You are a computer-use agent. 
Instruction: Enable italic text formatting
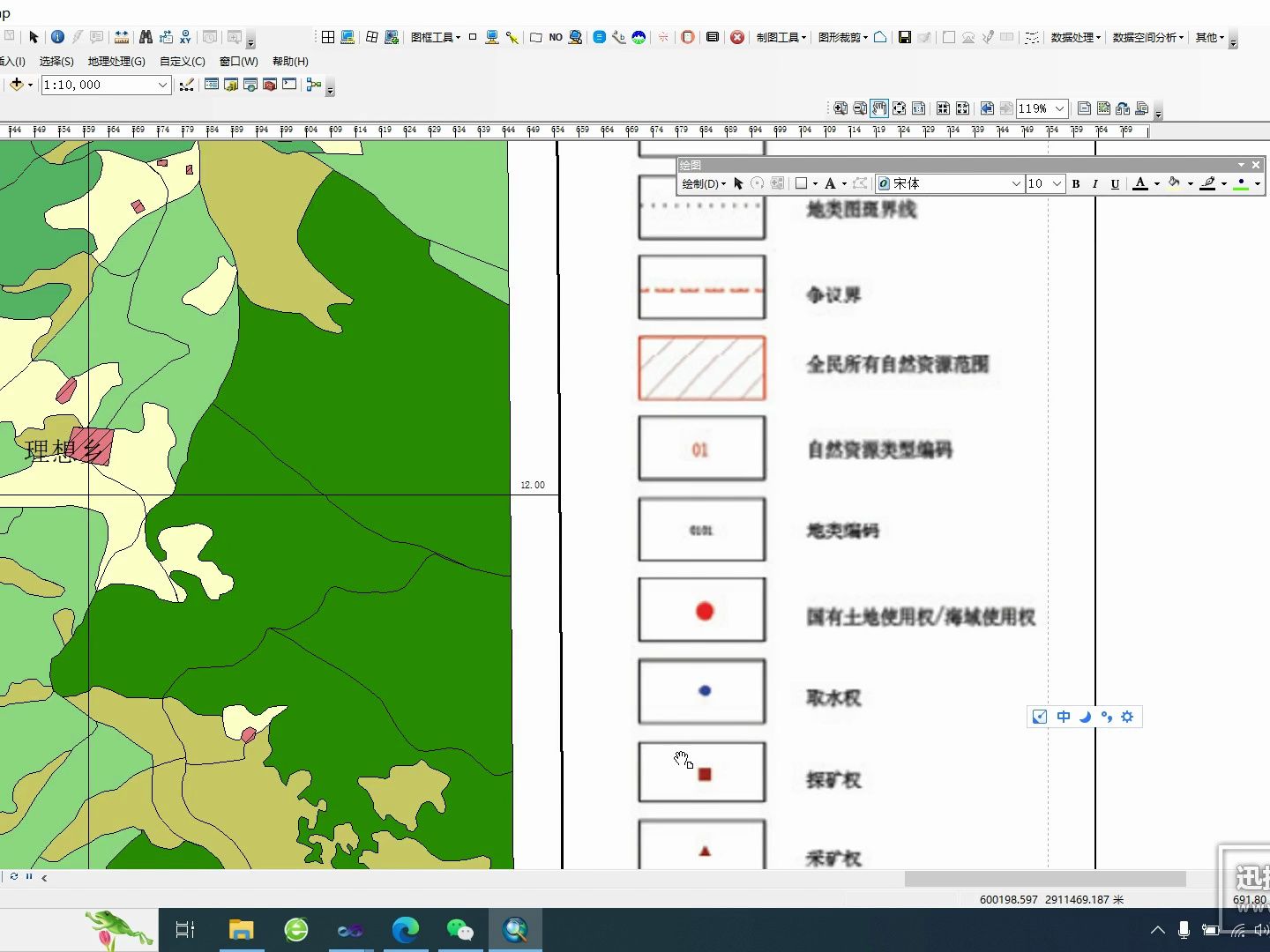click(x=1094, y=184)
